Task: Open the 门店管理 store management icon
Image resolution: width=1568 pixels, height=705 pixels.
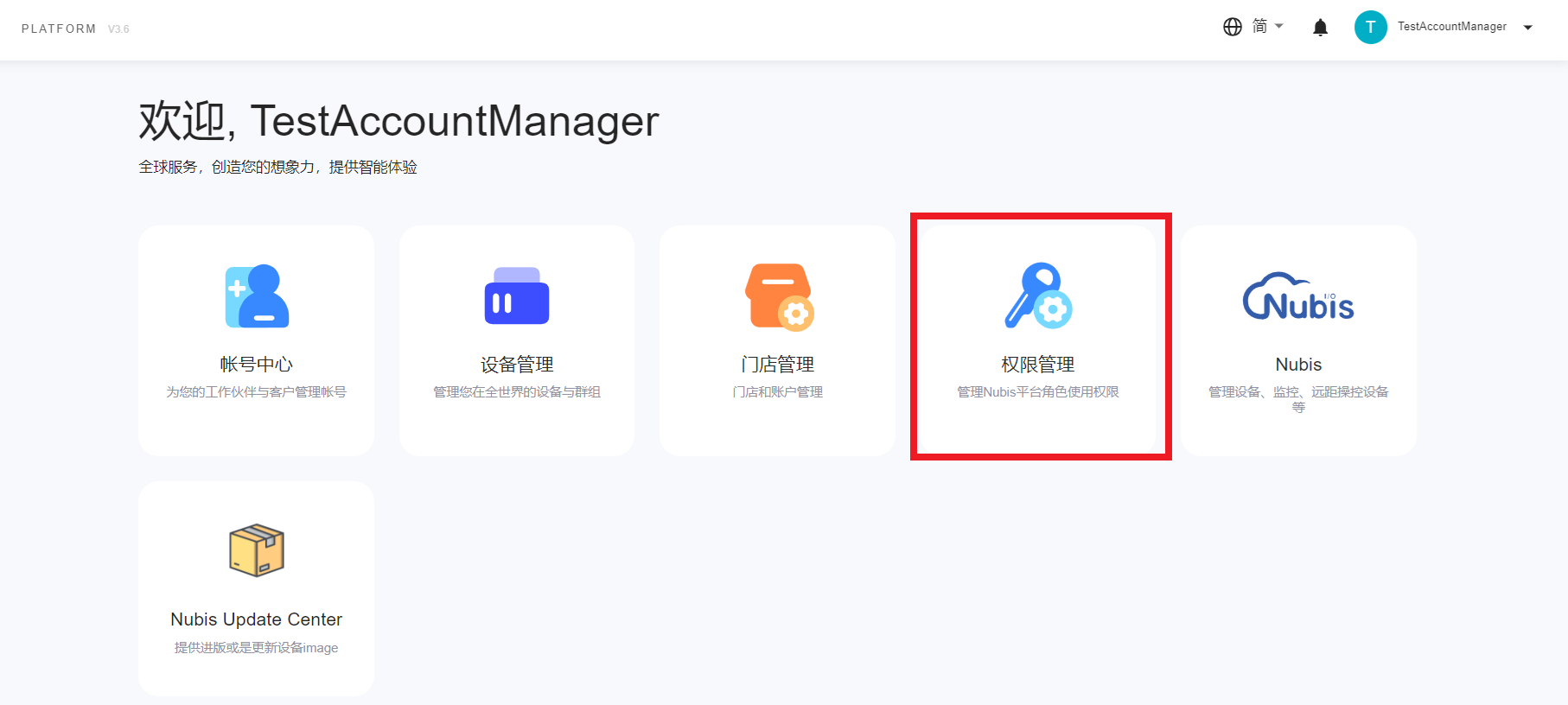Action: (x=780, y=296)
